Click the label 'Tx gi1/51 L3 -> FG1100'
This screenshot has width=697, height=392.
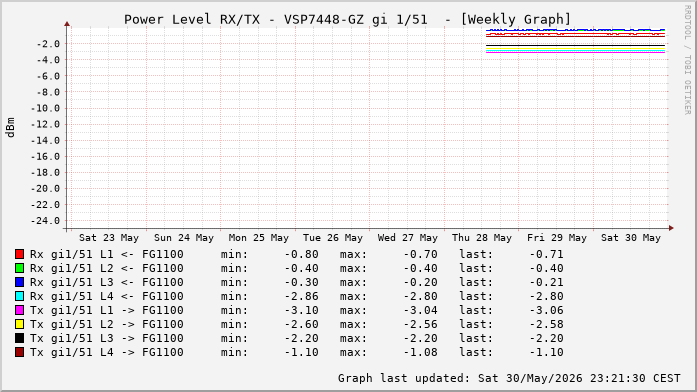pyautogui.click(x=107, y=338)
